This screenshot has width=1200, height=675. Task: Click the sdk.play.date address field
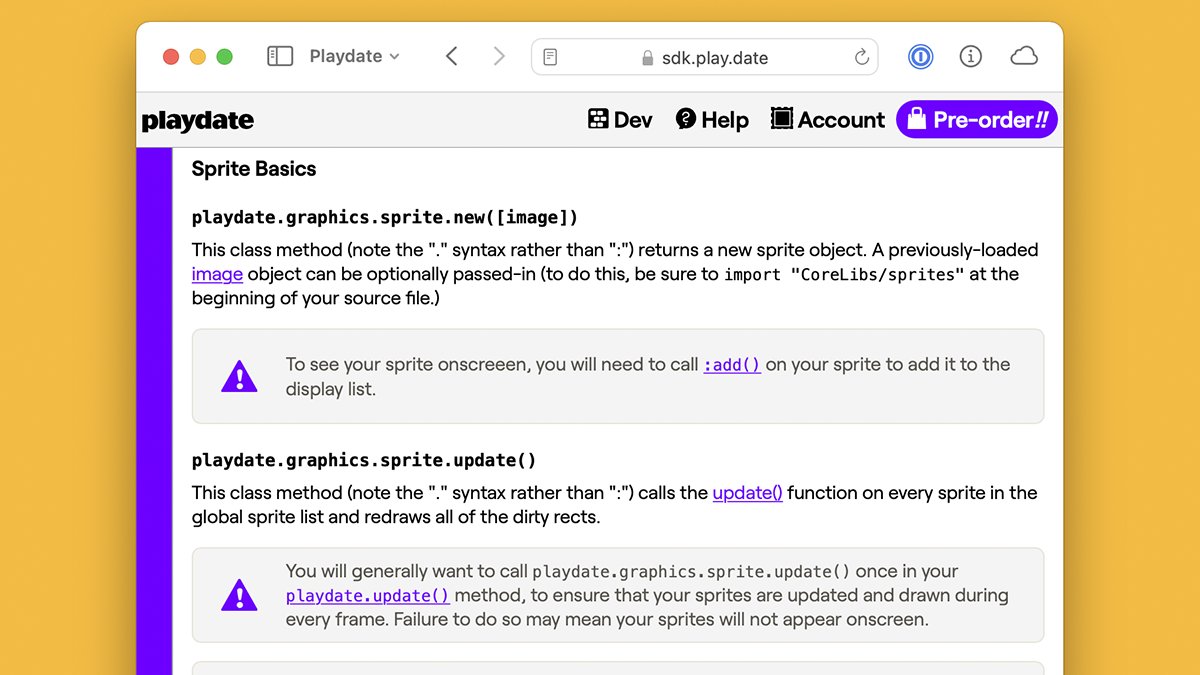point(704,57)
